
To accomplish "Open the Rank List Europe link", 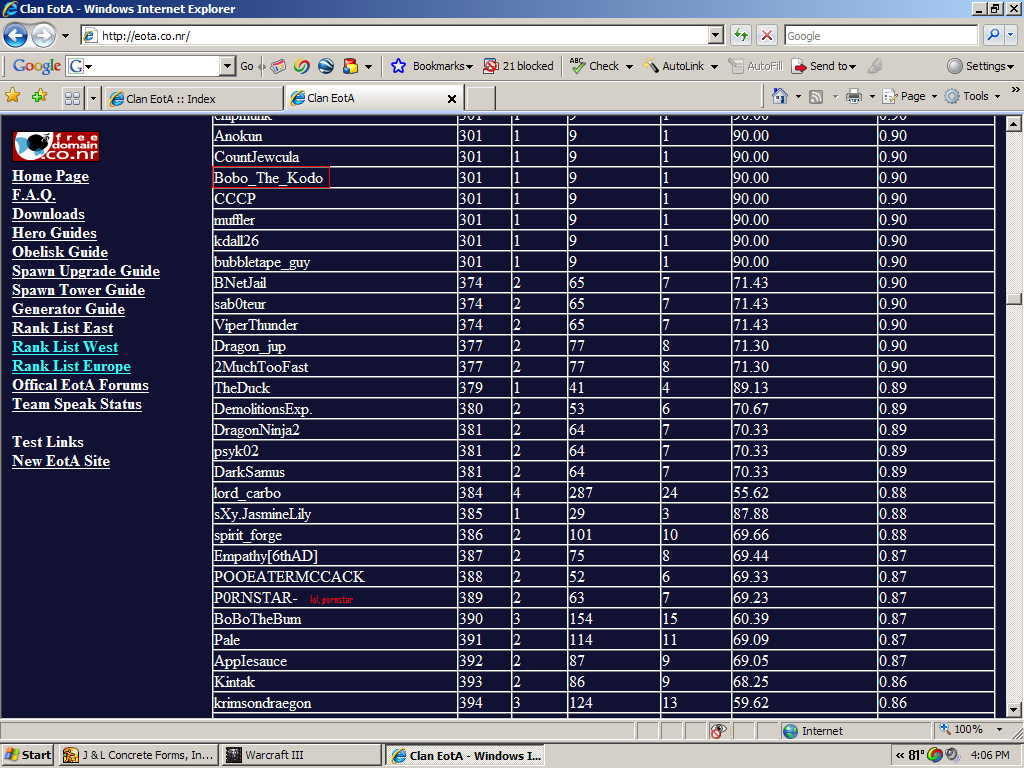I will [71, 366].
